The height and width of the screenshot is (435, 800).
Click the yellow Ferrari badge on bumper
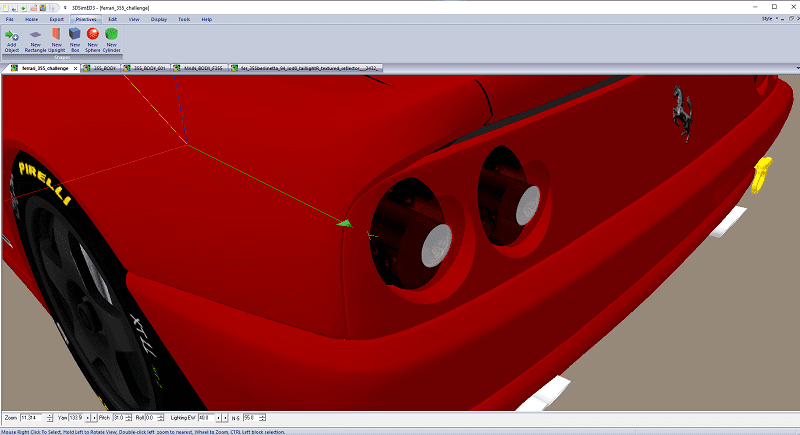[762, 175]
